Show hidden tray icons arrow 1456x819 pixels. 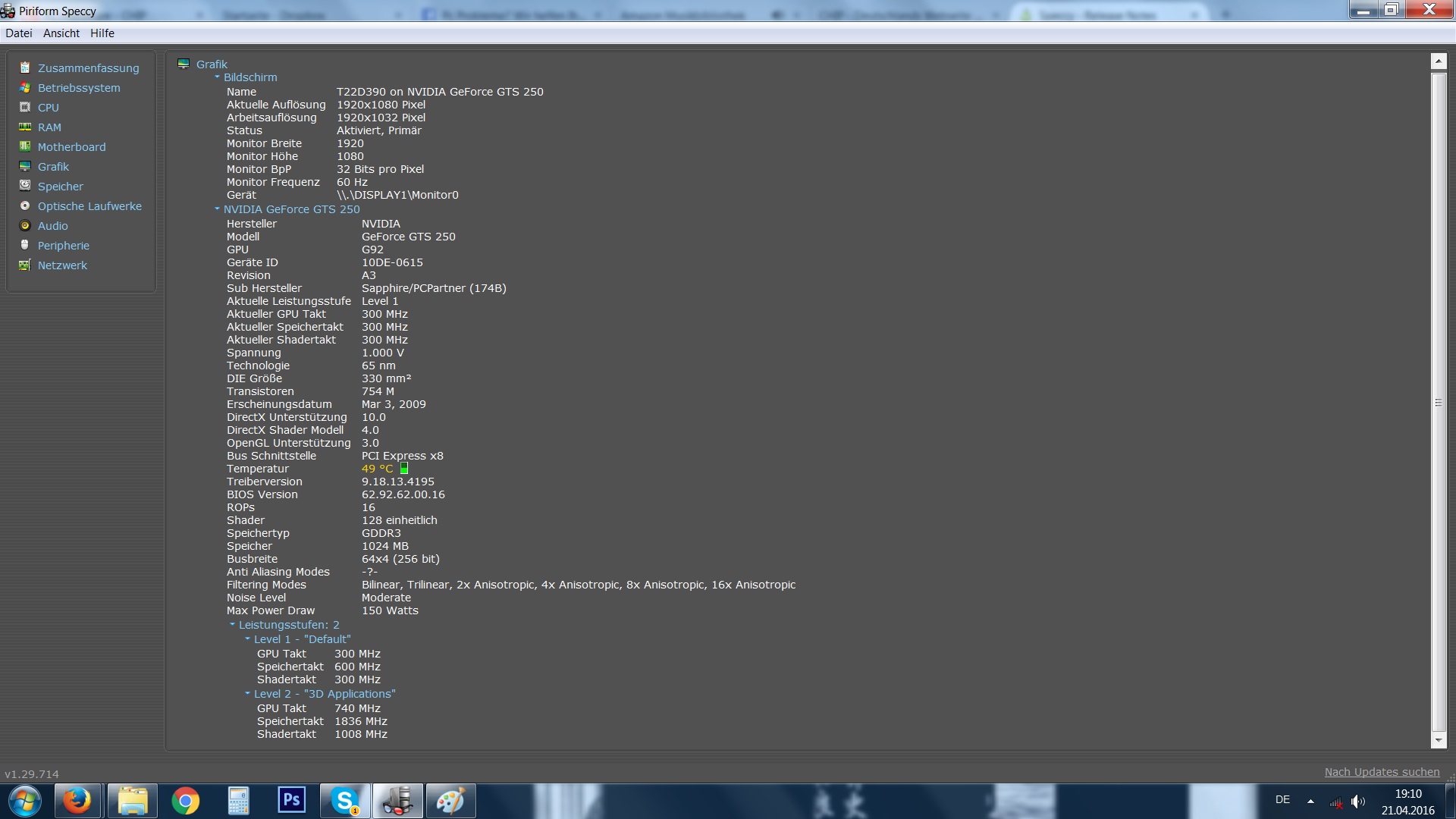click(x=1310, y=801)
